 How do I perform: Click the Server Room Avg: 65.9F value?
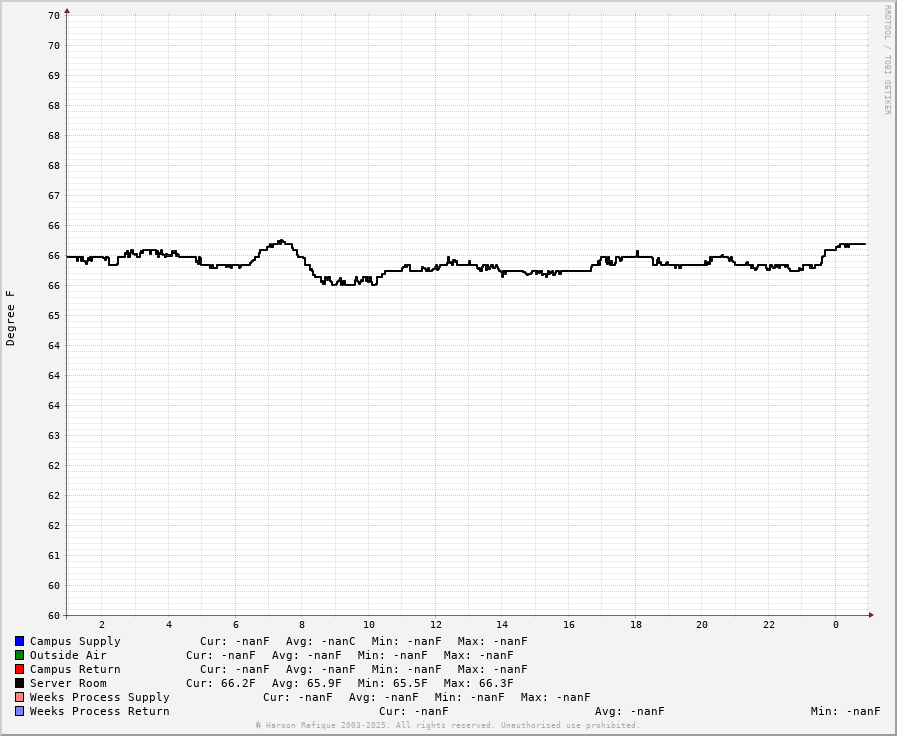(x=307, y=683)
